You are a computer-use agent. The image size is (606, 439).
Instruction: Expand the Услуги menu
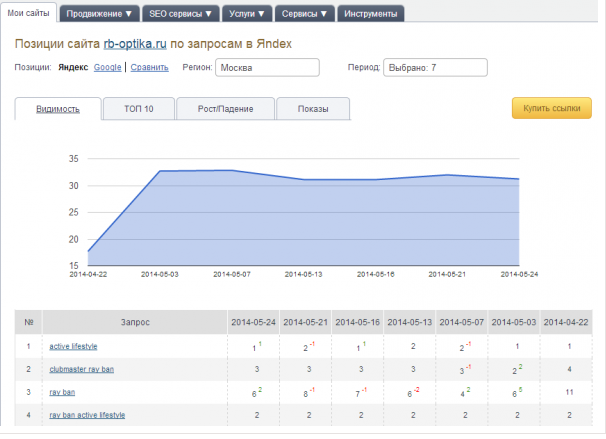247,14
